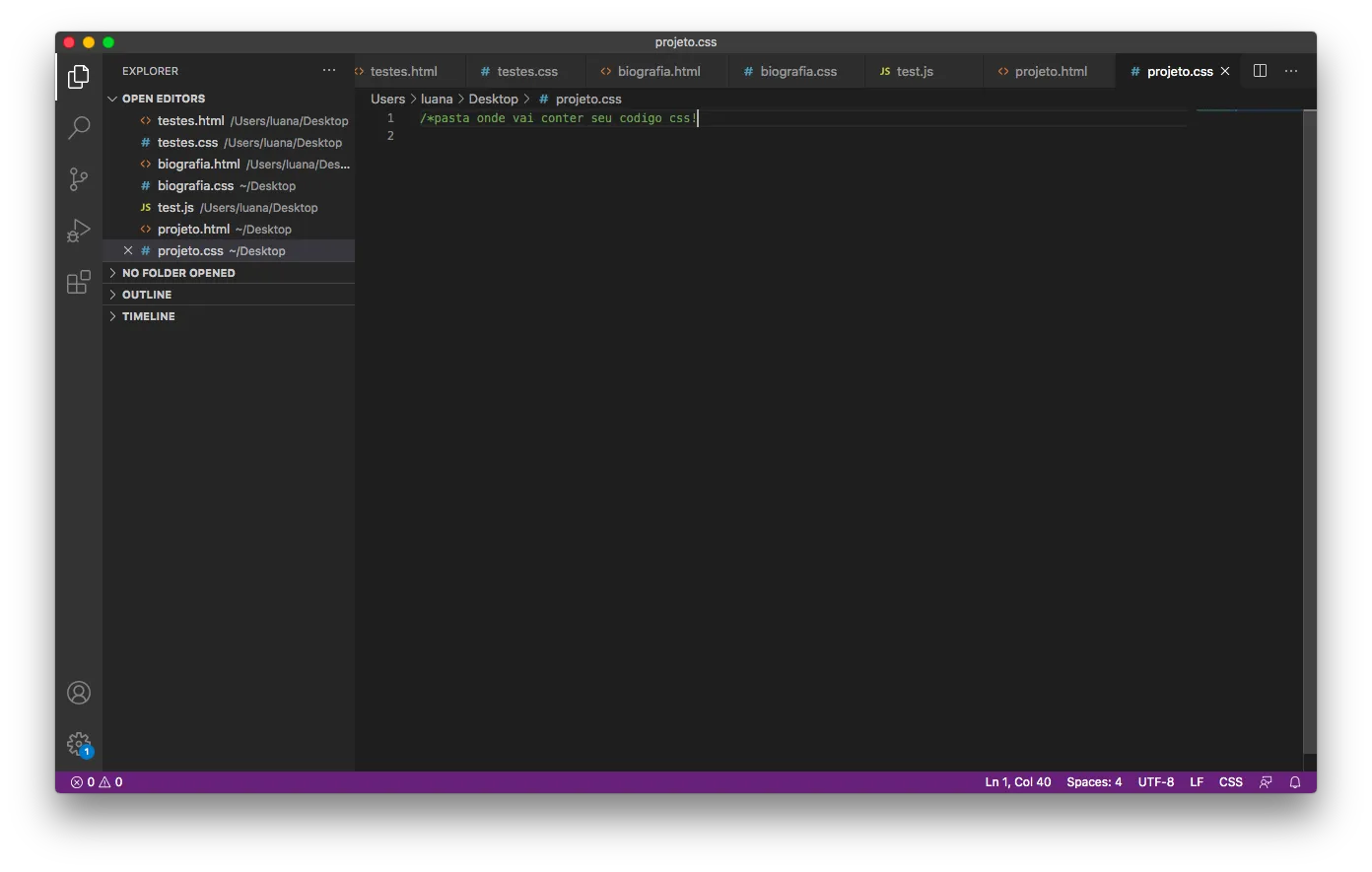Image resolution: width=1372 pixels, height=872 pixels.
Task: Open the Manage gear settings icon
Action: tap(79, 744)
